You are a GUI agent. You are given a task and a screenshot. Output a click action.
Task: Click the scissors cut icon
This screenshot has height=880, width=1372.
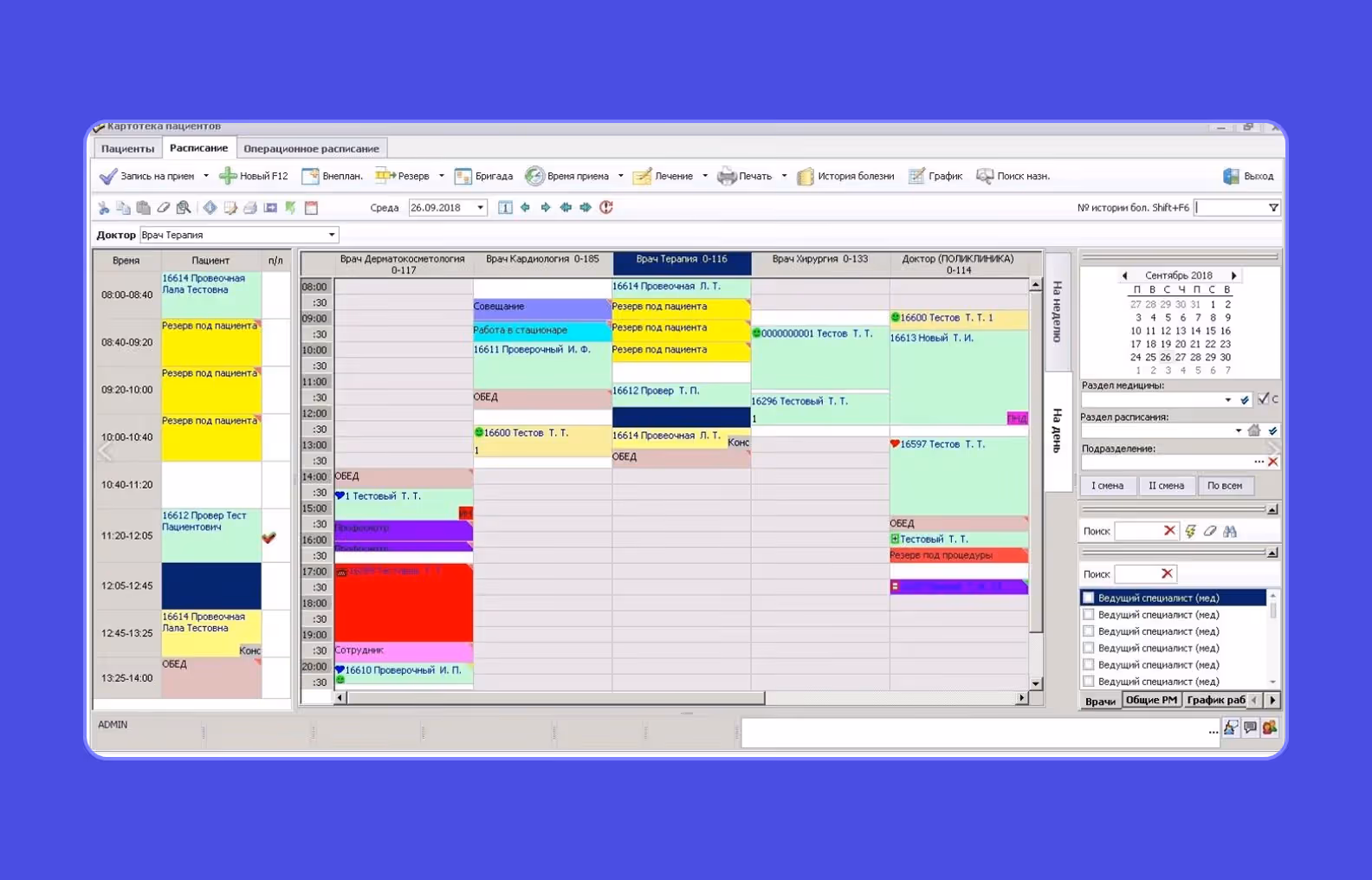pyautogui.click(x=104, y=208)
